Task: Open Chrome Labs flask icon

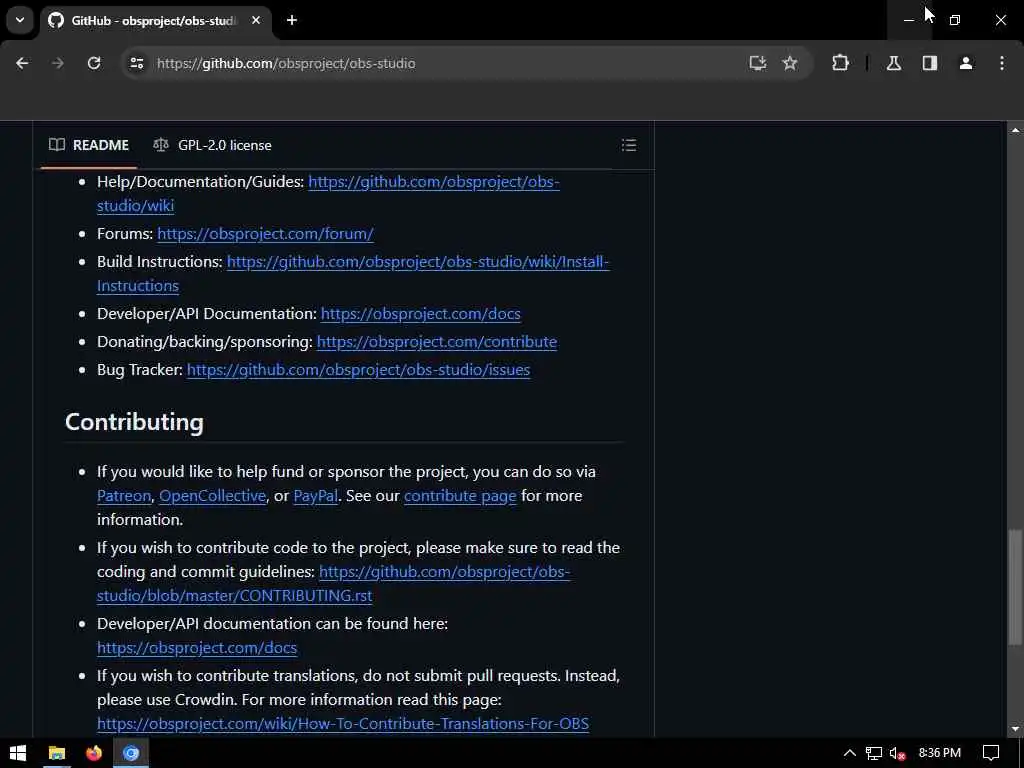Action: point(894,63)
